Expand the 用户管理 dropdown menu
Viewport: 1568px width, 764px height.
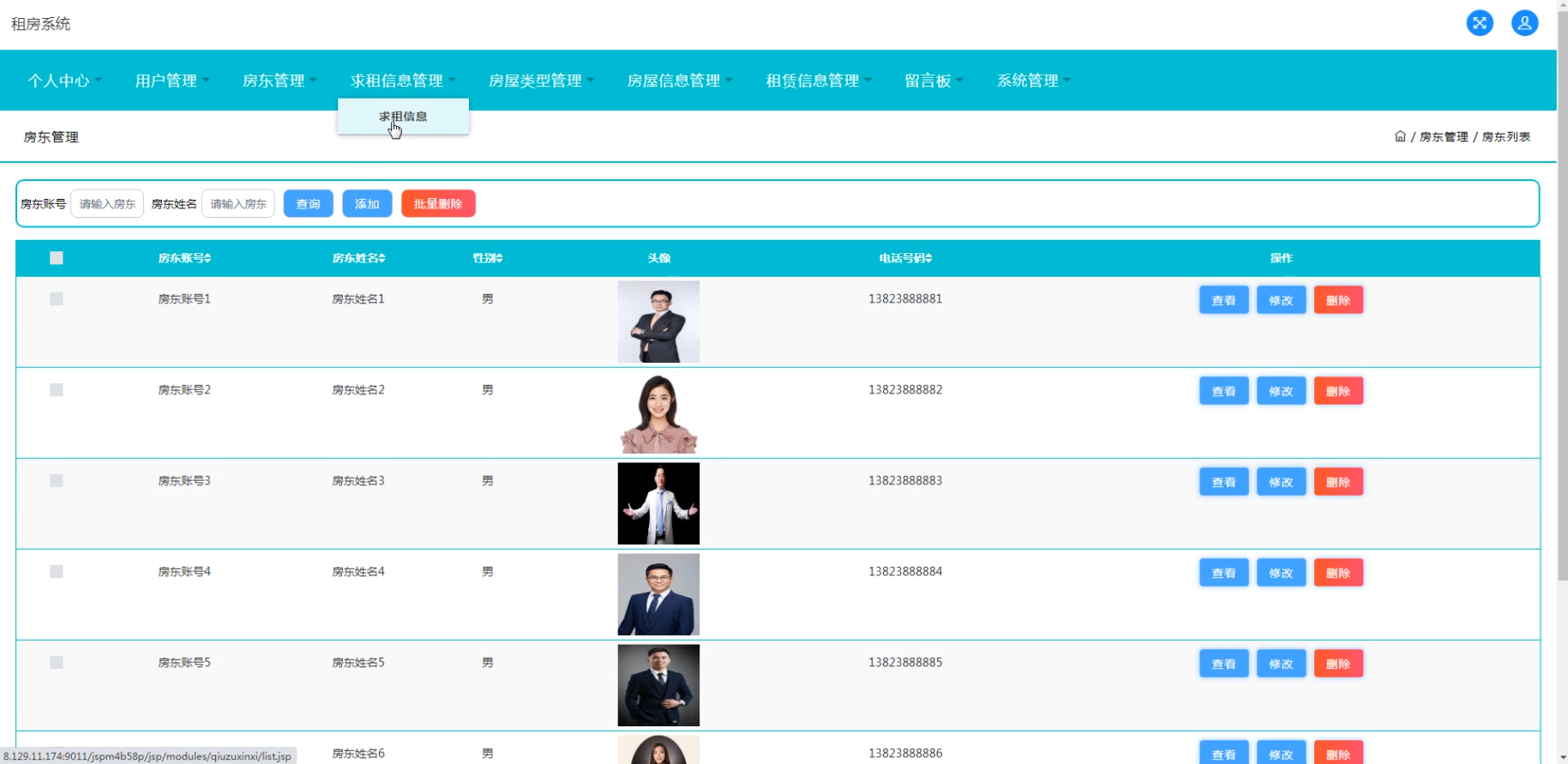172,81
